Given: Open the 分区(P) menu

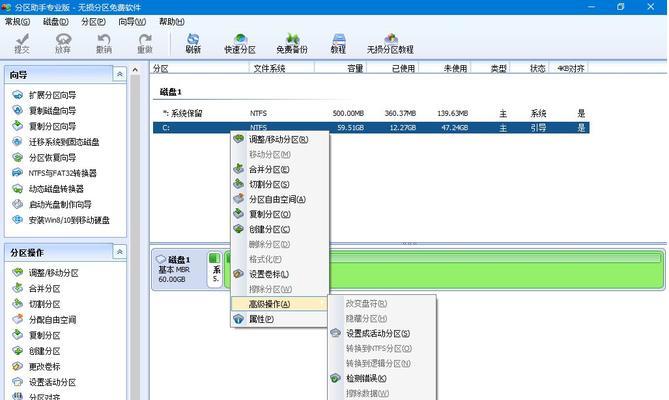Looking at the screenshot, I should [x=93, y=21].
